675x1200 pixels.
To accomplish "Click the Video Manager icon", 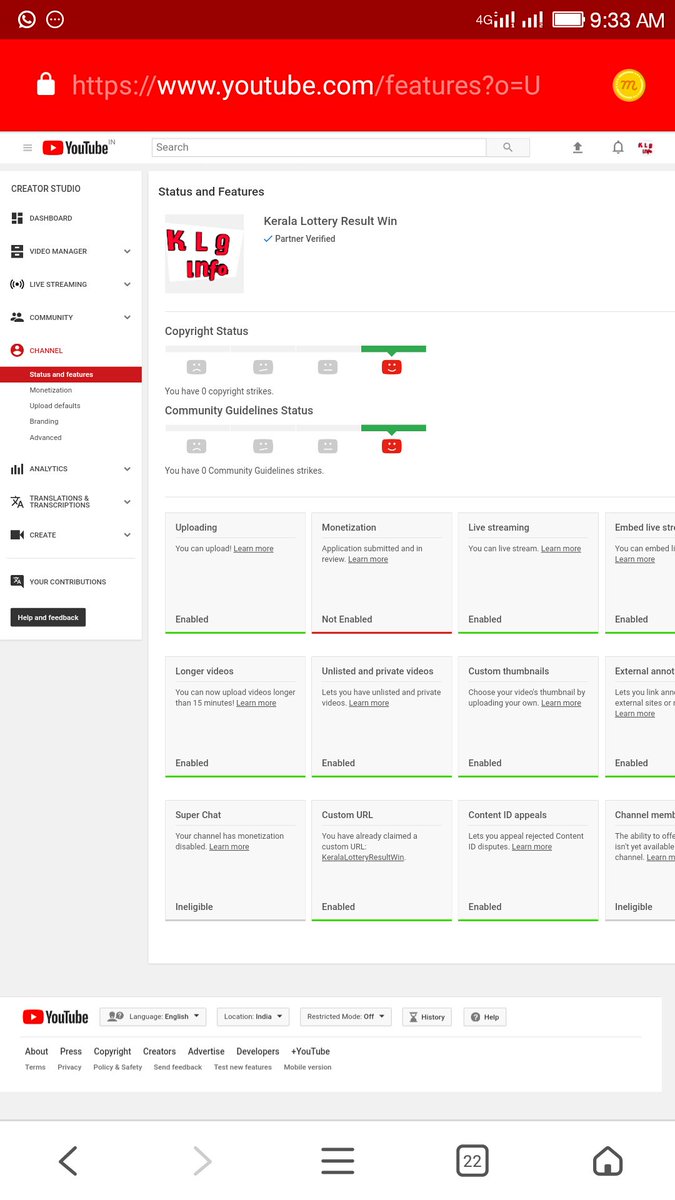I will [17, 251].
